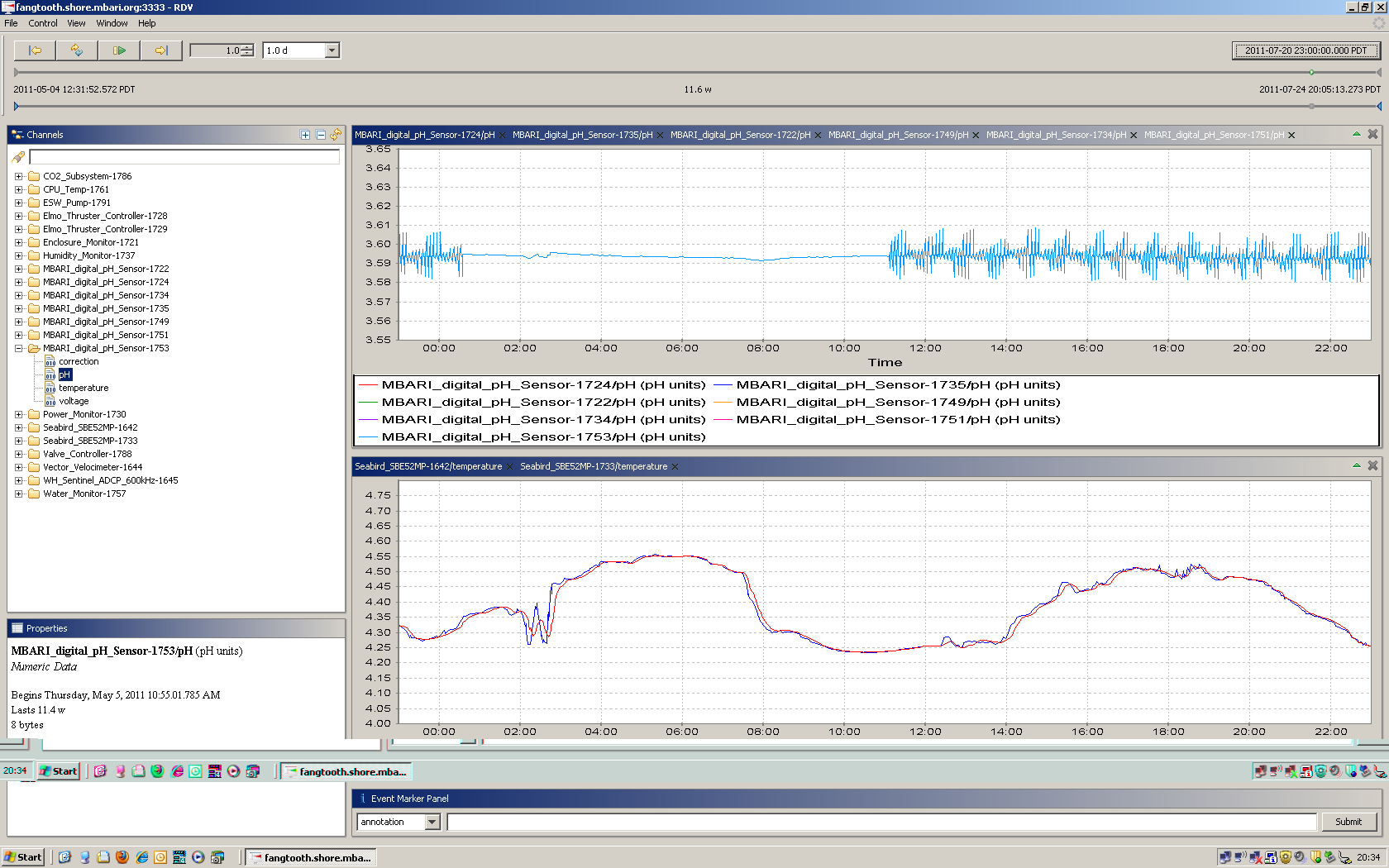Select the WH_Sentinel_ADCP_600kHz-1645 tree item
This screenshot has height=868, width=1389.
[111, 480]
